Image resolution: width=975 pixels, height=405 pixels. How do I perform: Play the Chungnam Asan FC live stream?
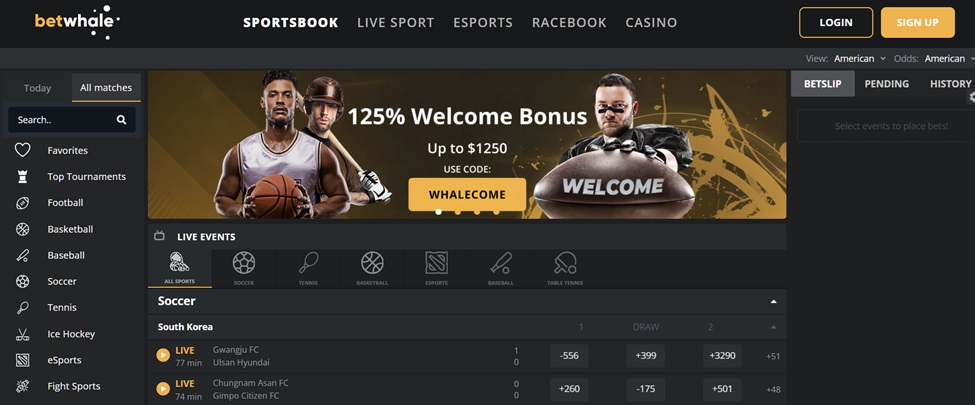pyautogui.click(x=163, y=389)
